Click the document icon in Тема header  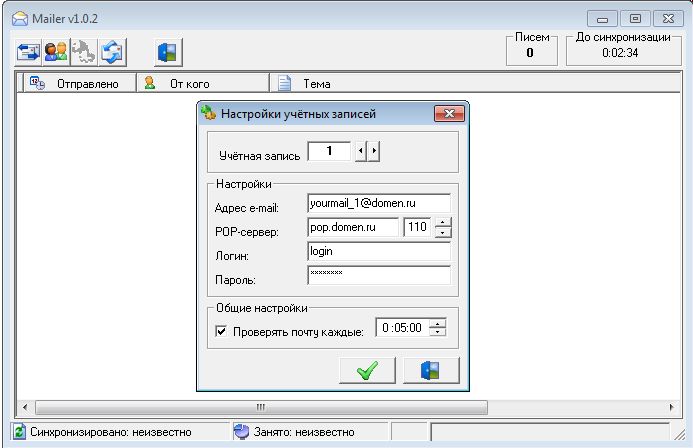284,83
